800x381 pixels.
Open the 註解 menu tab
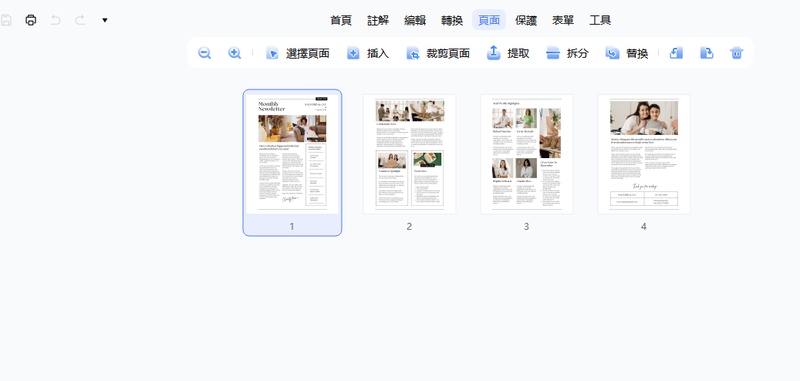tap(378, 20)
